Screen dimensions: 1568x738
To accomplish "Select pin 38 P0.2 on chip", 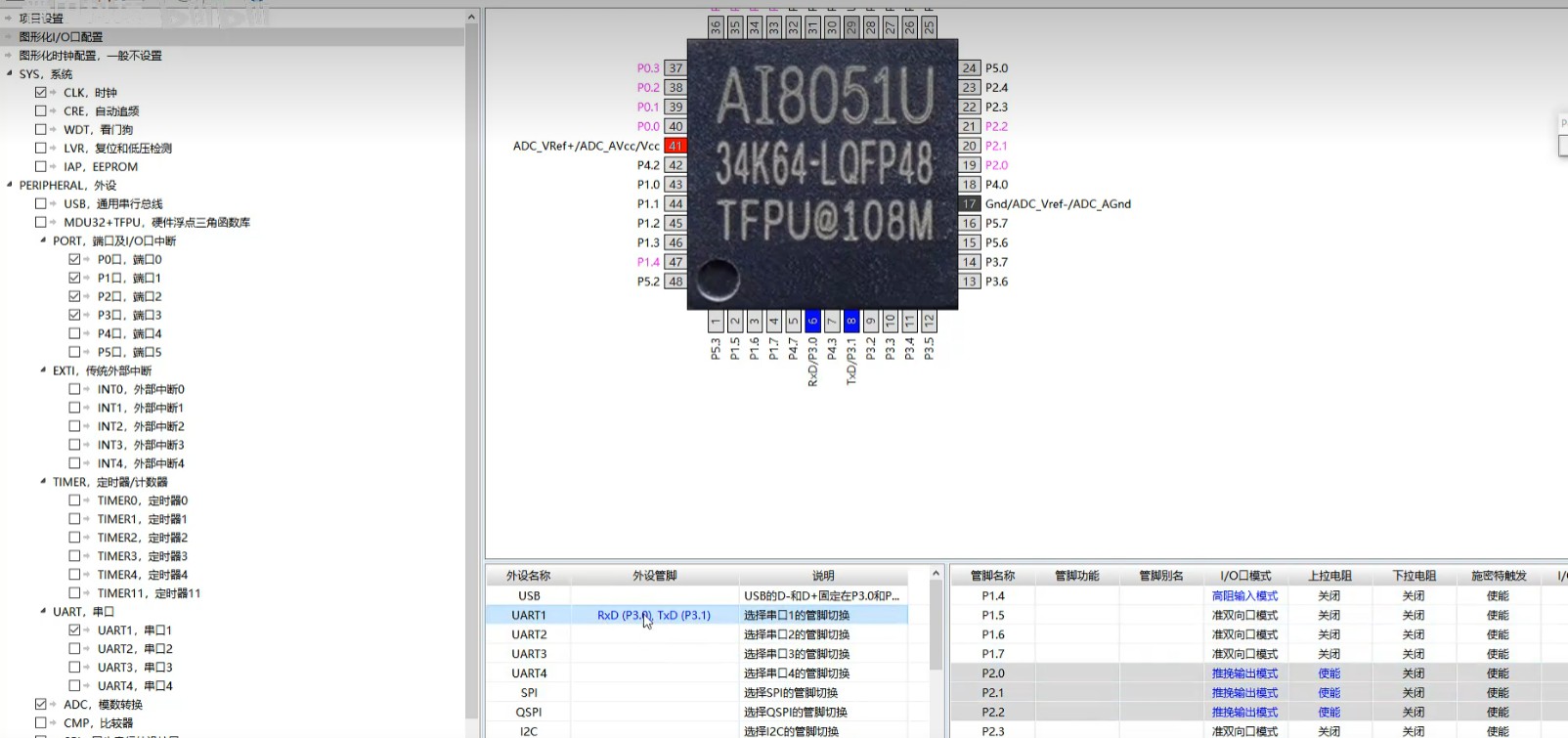I will click(675, 87).
